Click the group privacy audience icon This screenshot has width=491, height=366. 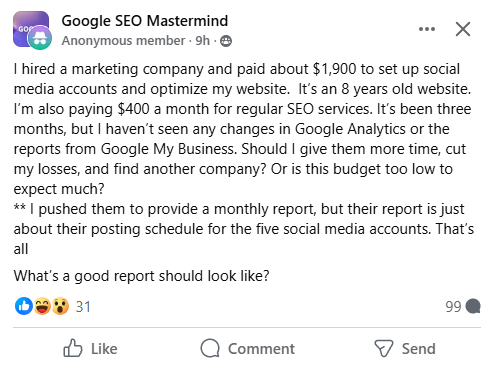coord(226,41)
